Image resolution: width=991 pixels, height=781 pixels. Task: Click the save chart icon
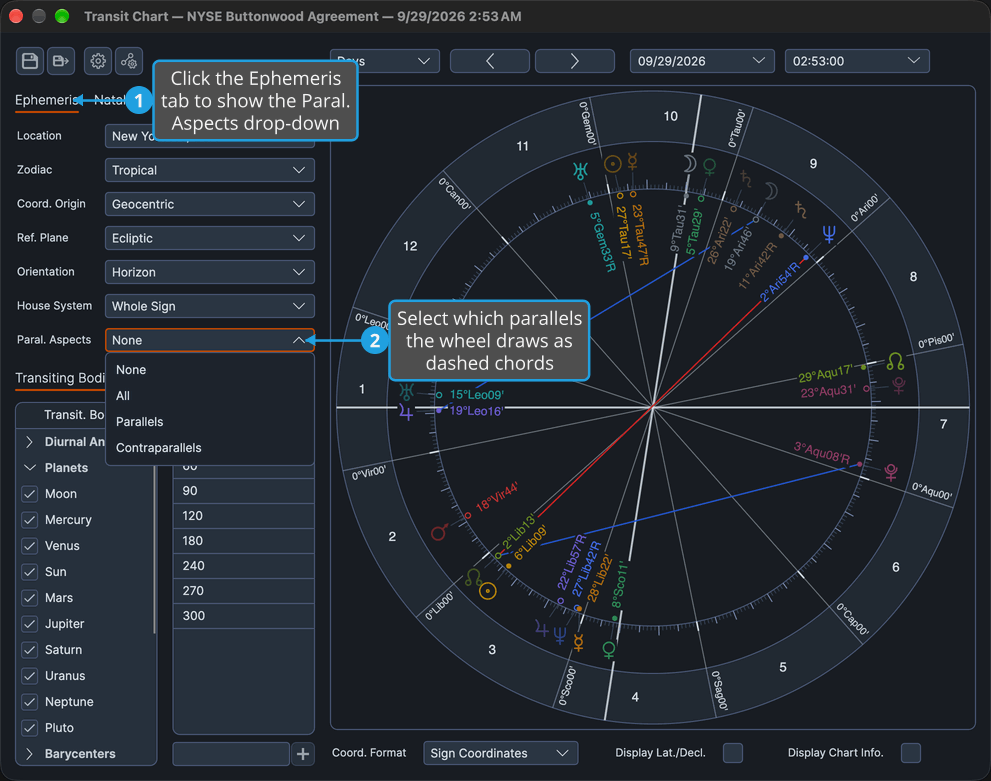point(30,61)
